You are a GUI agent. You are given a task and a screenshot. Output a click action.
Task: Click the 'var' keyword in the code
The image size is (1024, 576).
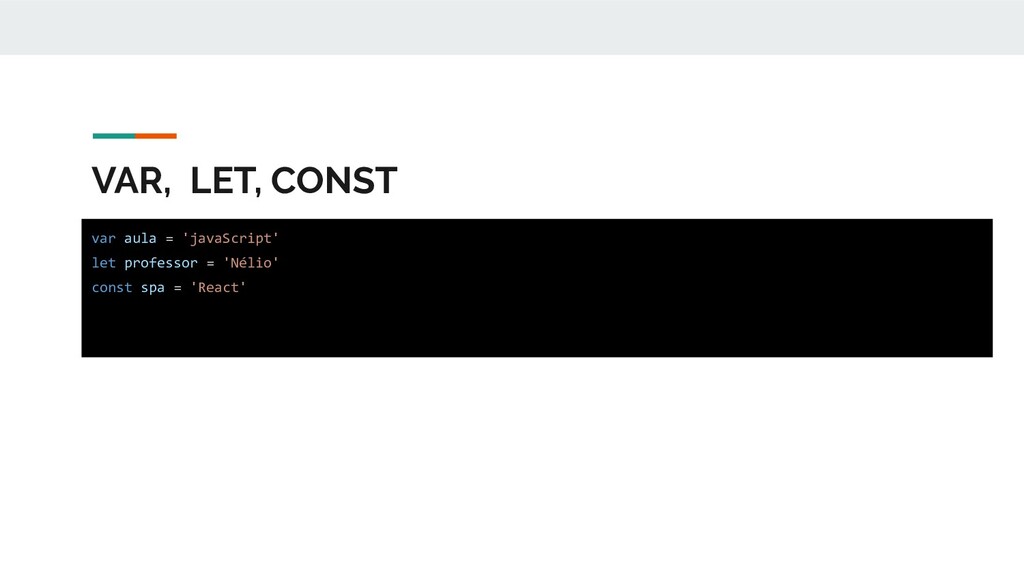[x=103, y=238]
